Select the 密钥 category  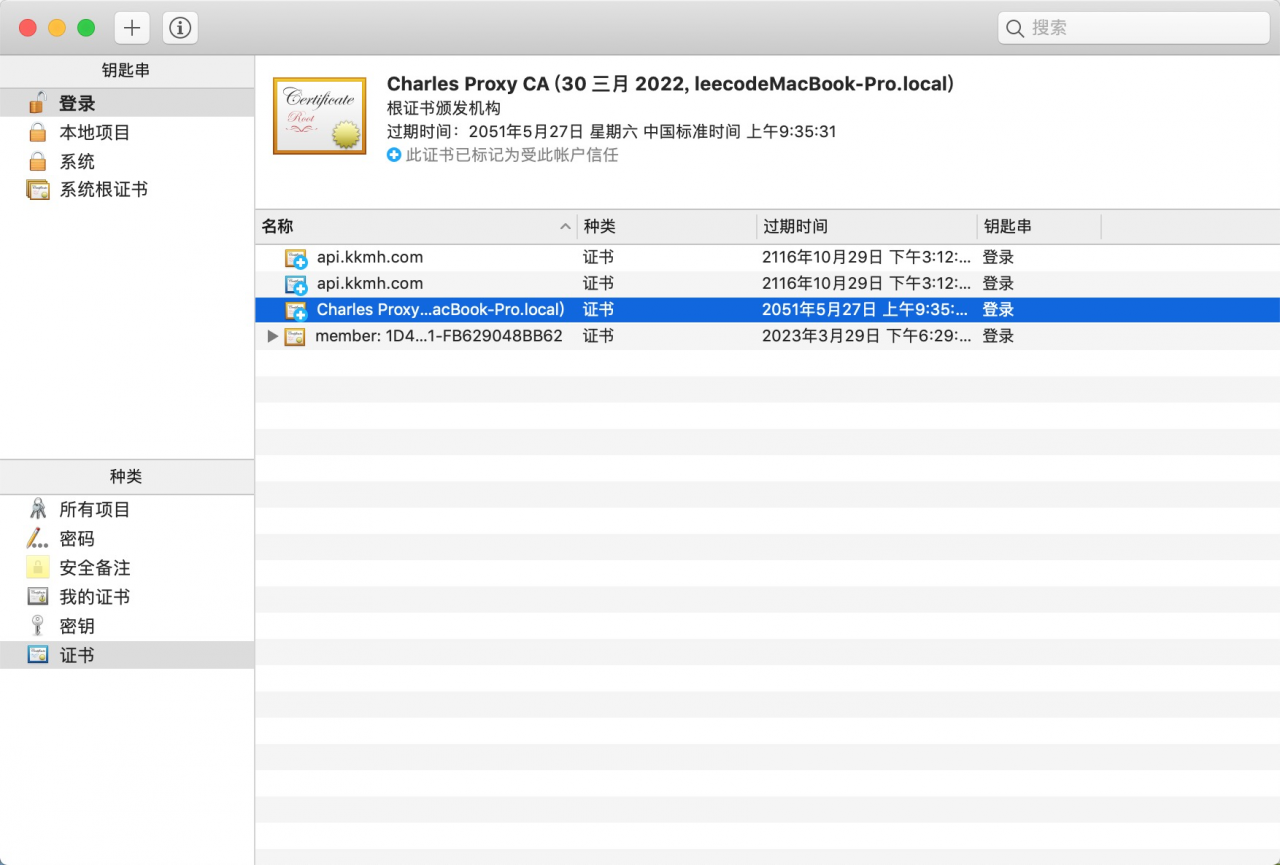coord(127,625)
